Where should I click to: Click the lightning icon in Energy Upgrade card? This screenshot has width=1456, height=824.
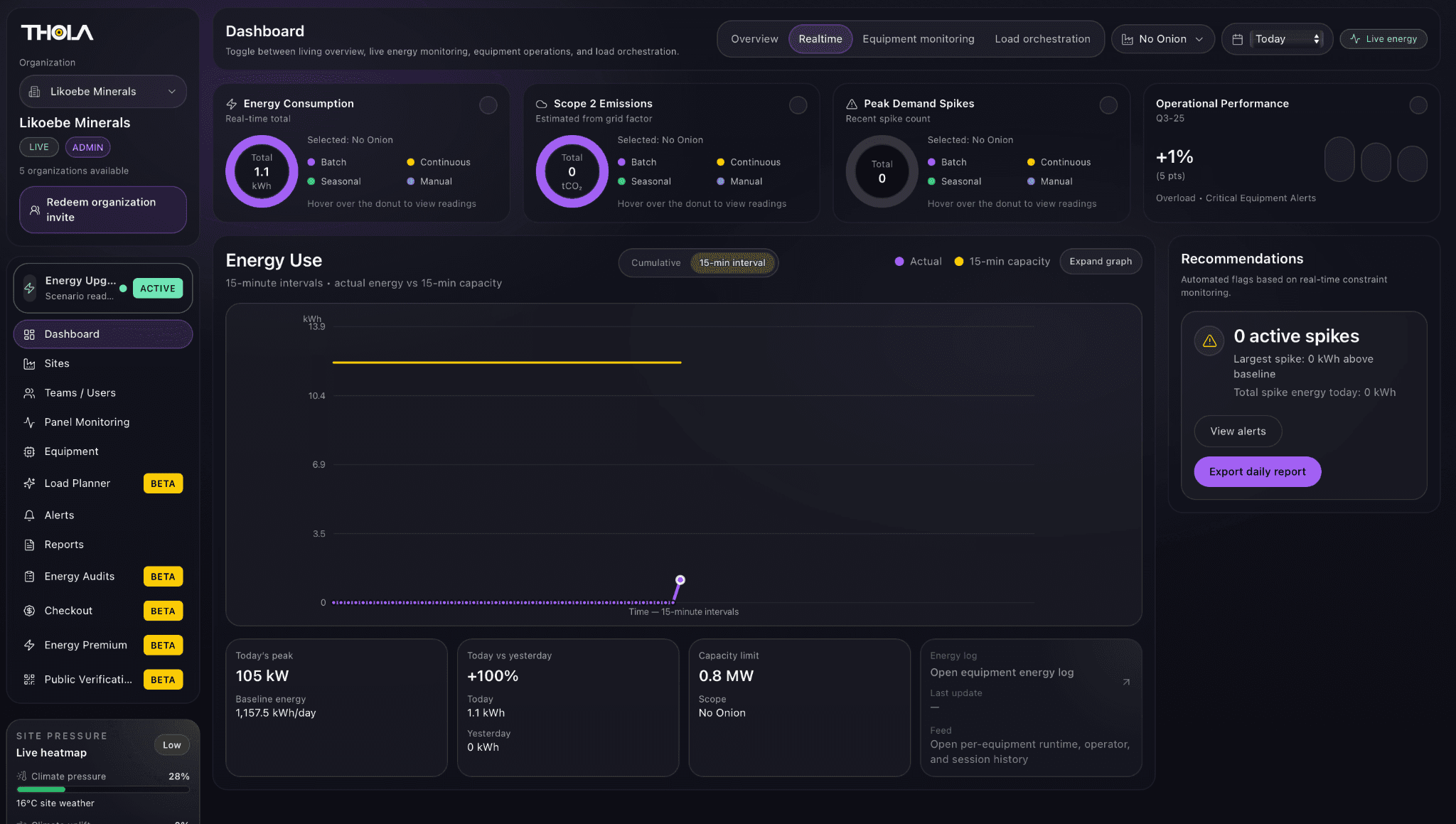(29, 288)
